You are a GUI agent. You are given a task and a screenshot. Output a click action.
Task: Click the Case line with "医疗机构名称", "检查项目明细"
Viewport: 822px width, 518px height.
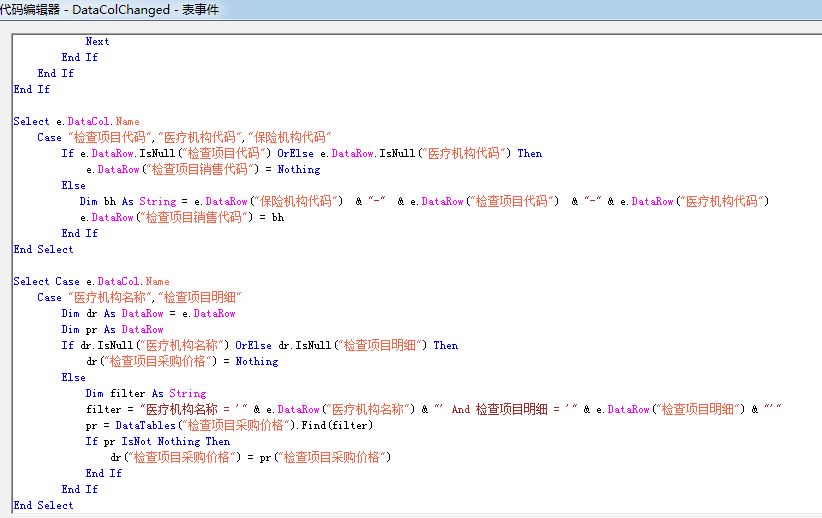(x=139, y=297)
